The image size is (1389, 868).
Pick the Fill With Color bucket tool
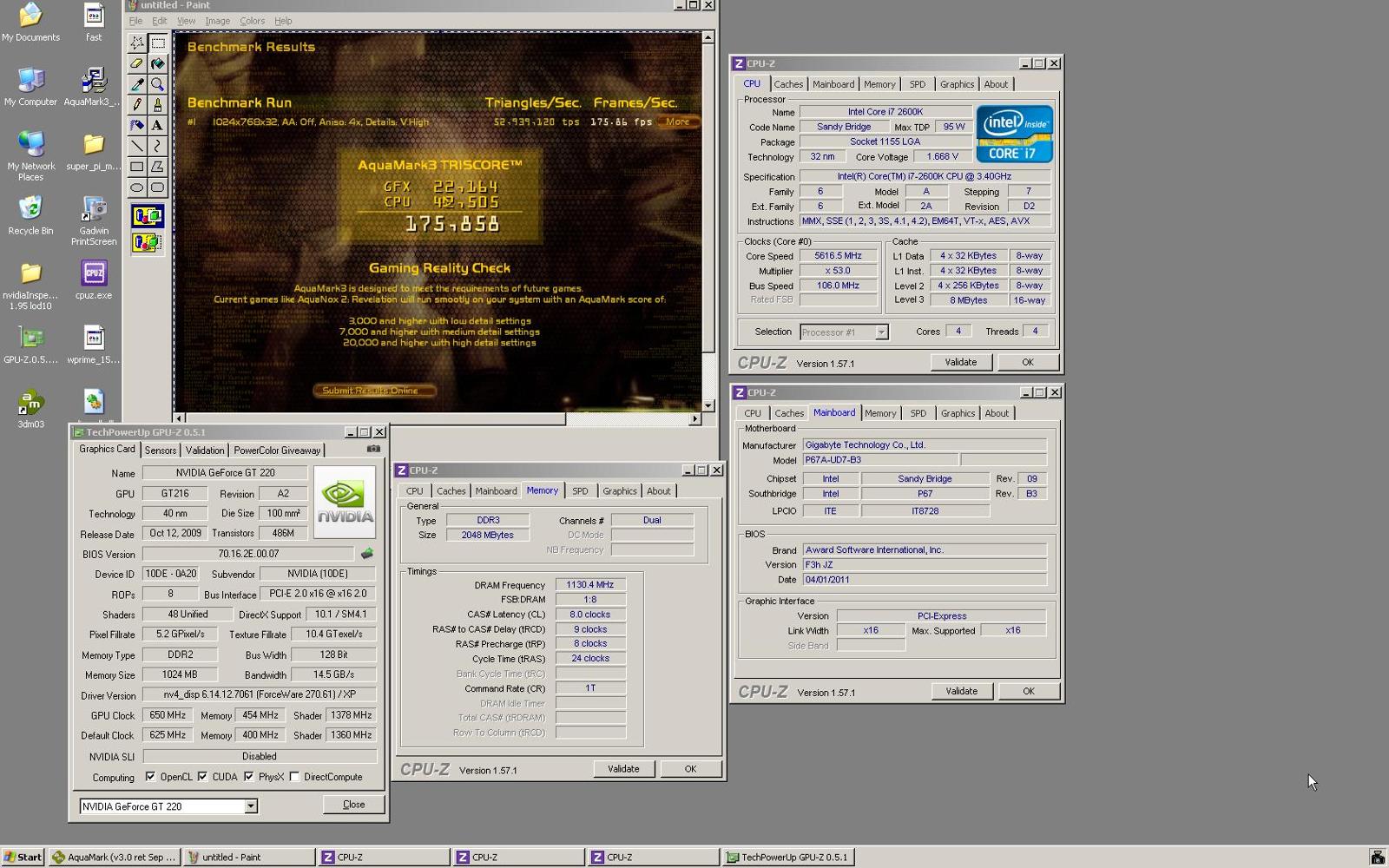click(x=158, y=63)
